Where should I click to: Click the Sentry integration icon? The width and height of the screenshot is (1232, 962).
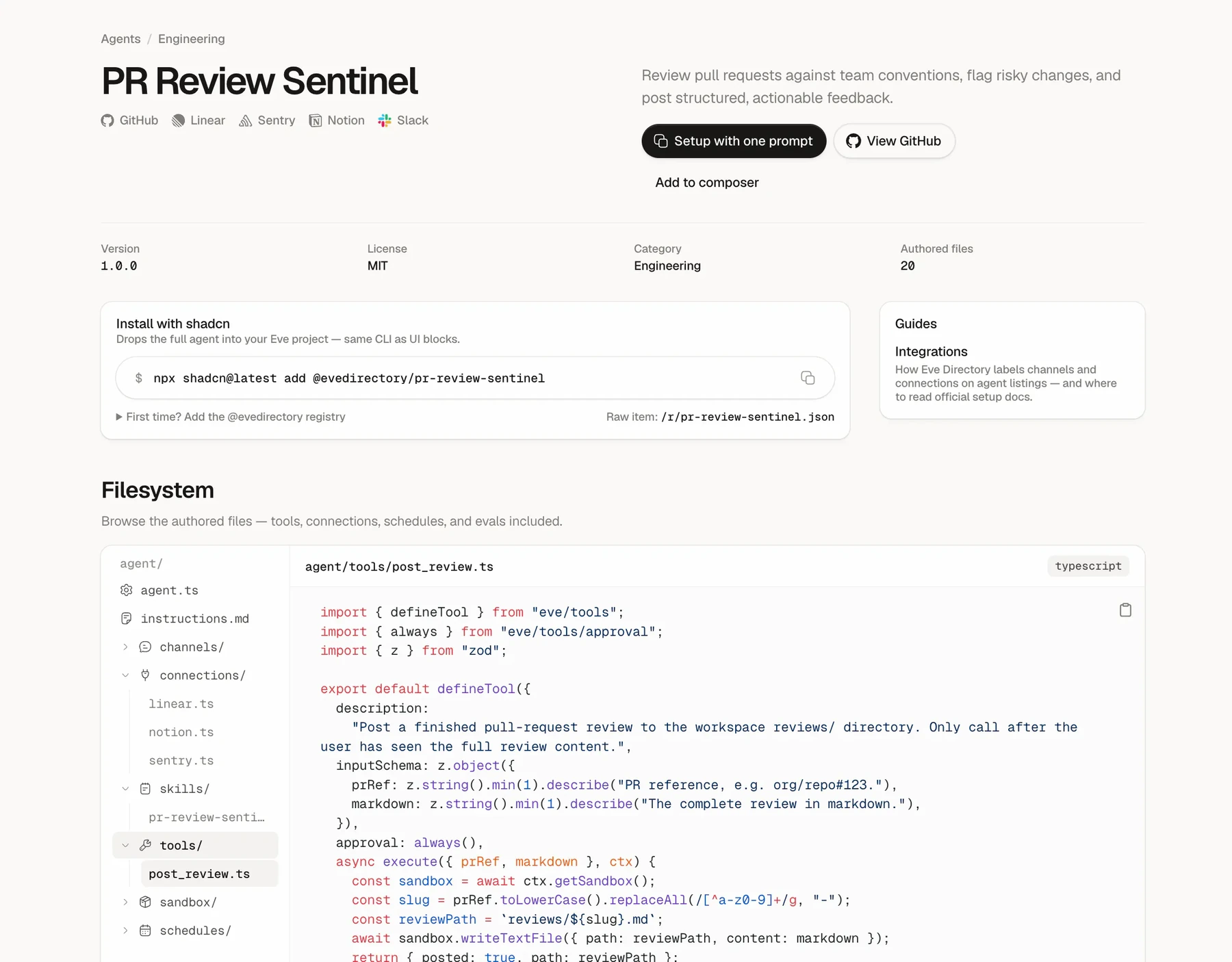tap(245, 120)
